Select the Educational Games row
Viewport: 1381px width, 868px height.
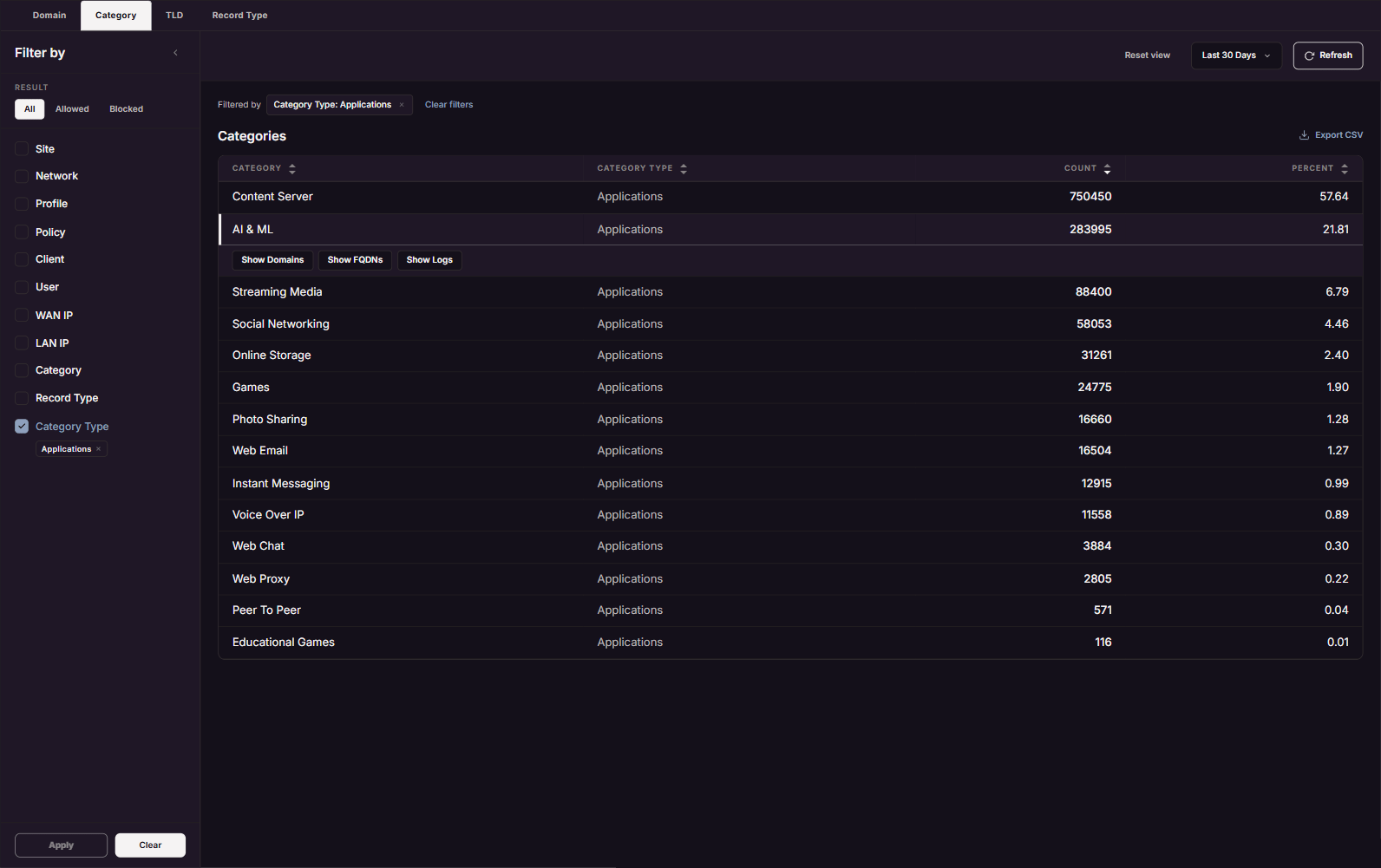pos(790,643)
